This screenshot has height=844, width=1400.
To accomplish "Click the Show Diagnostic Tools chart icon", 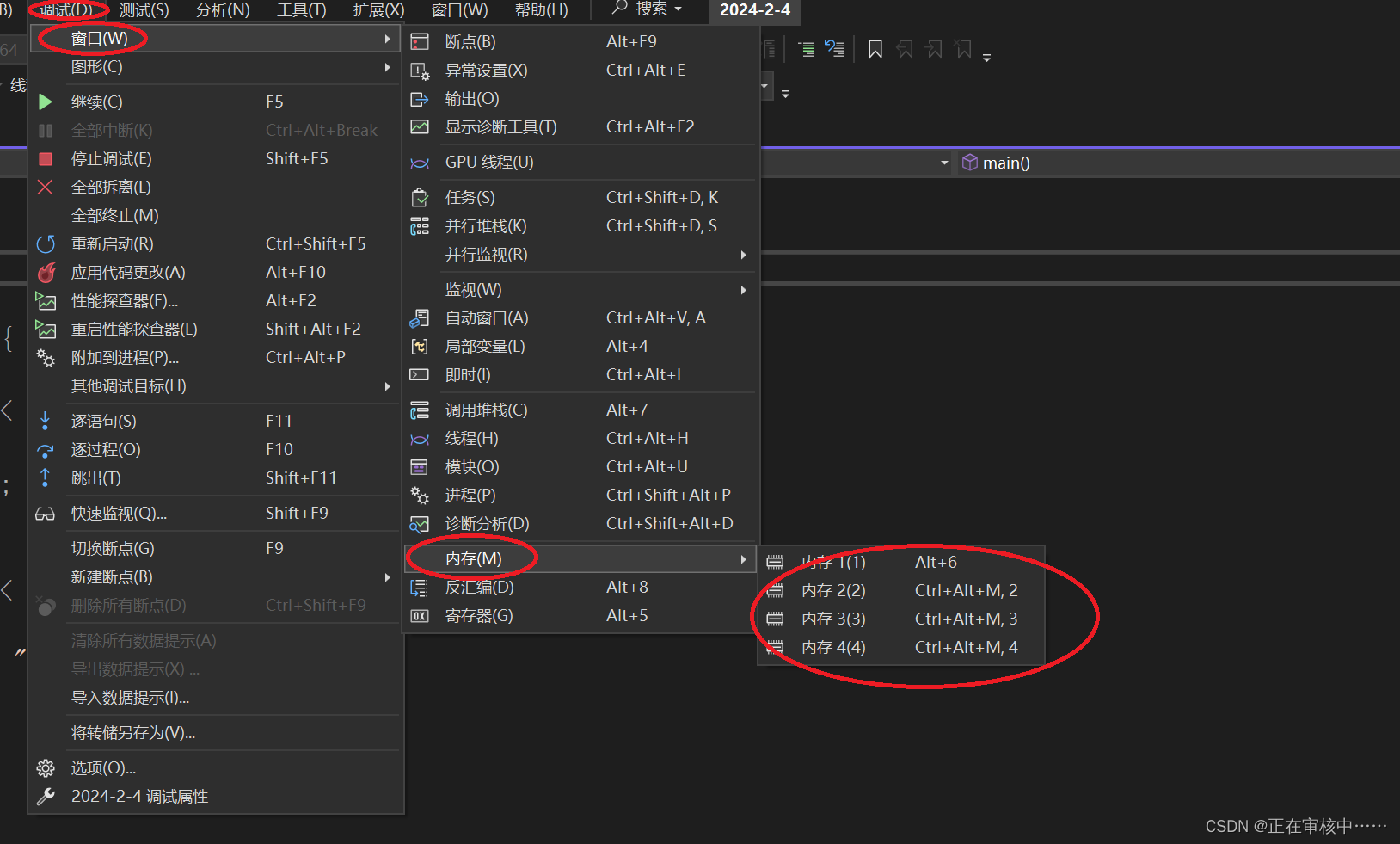I will [x=420, y=127].
